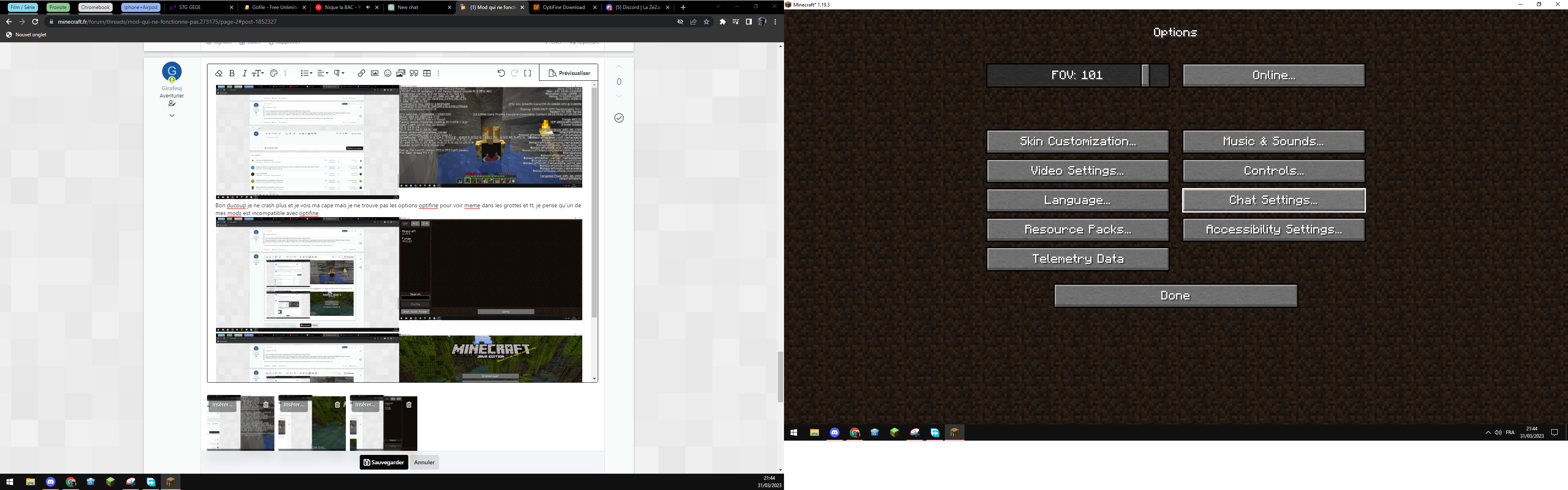Open File Explorer from taskbar under browser

click(31, 482)
